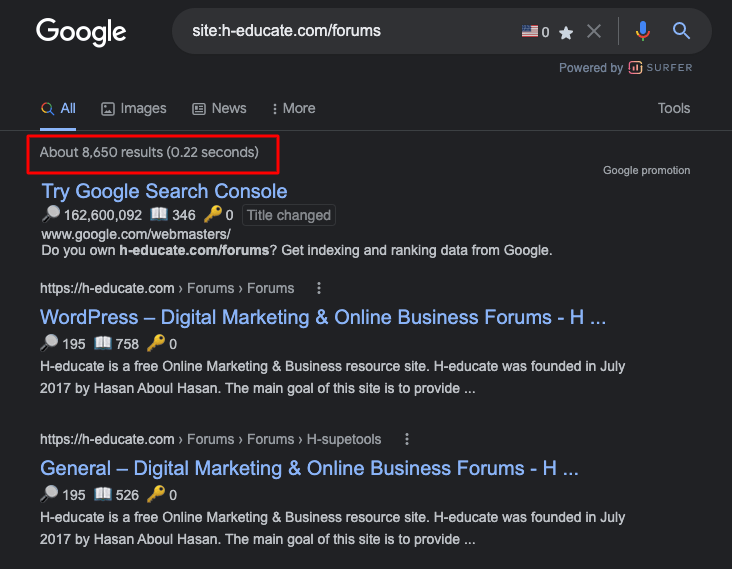This screenshot has width=732, height=569.
Task: Select the All results tab
Action: tap(58, 108)
